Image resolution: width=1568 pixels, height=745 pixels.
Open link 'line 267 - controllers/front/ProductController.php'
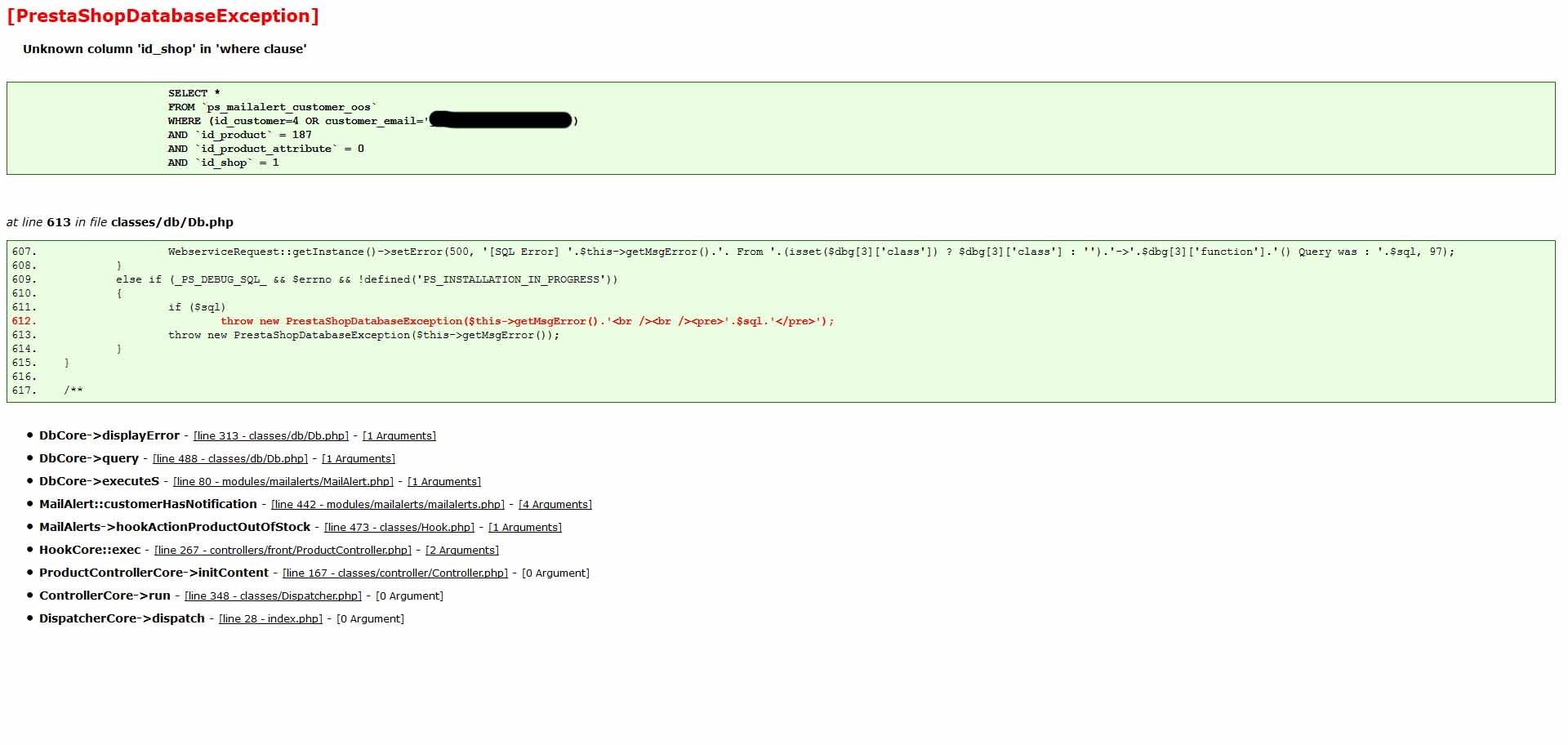click(283, 551)
